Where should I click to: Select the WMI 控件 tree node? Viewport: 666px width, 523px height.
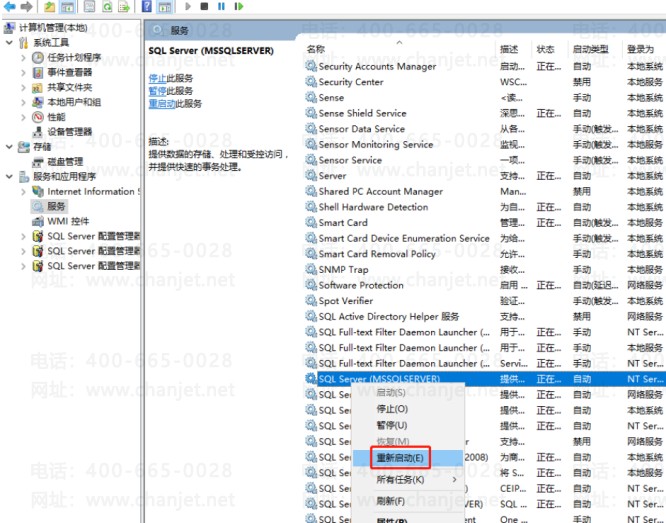[x=68, y=221]
